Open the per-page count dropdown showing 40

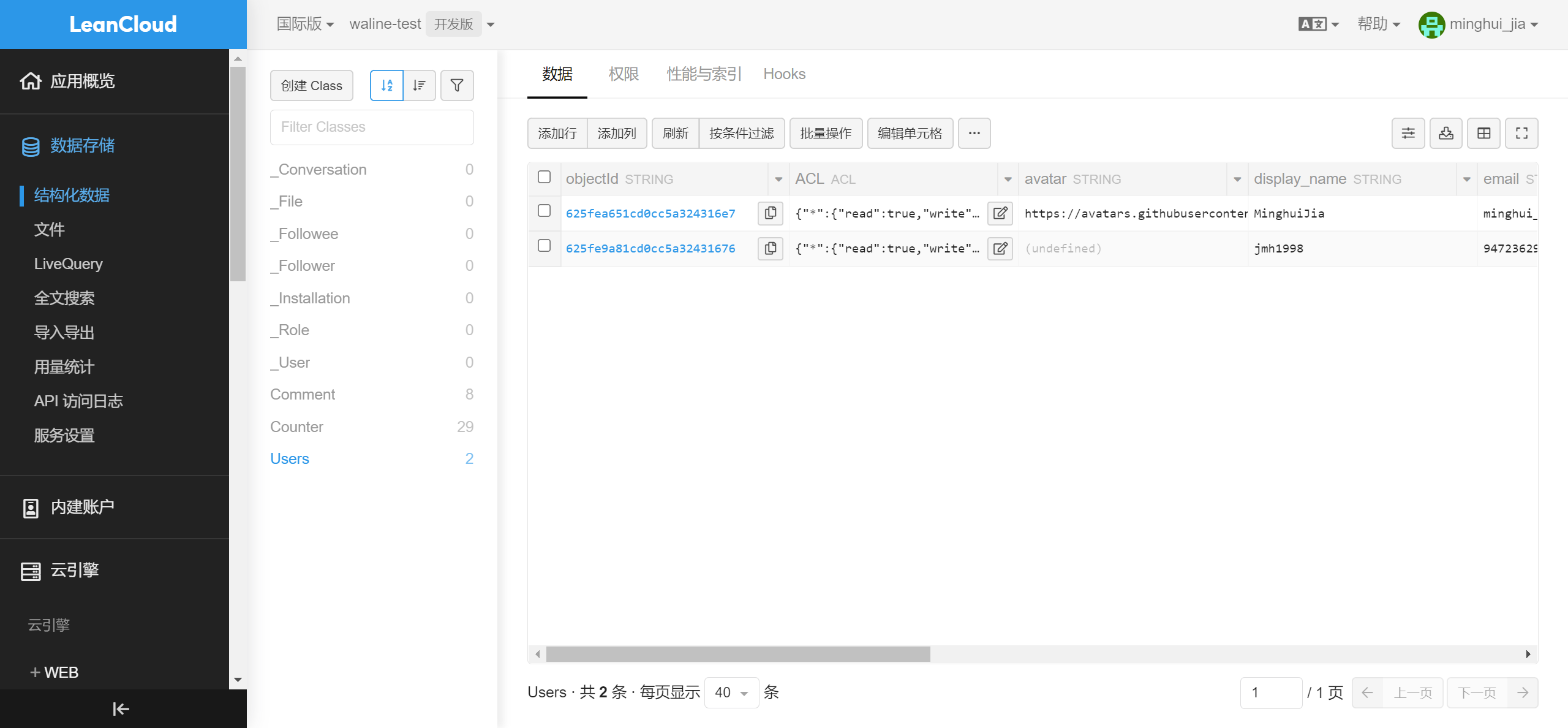click(731, 692)
